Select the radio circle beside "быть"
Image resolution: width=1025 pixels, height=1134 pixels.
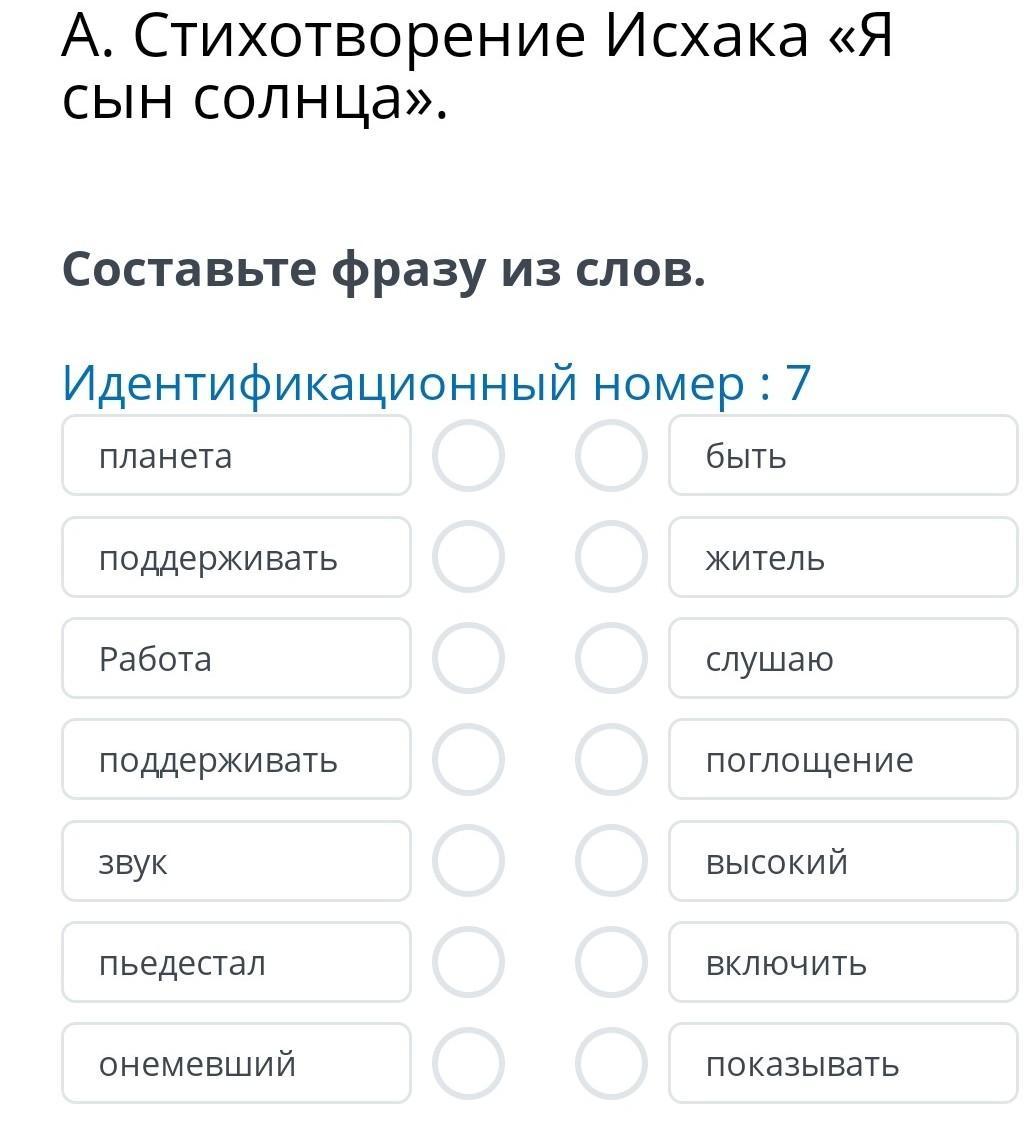(x=611, y=456)
